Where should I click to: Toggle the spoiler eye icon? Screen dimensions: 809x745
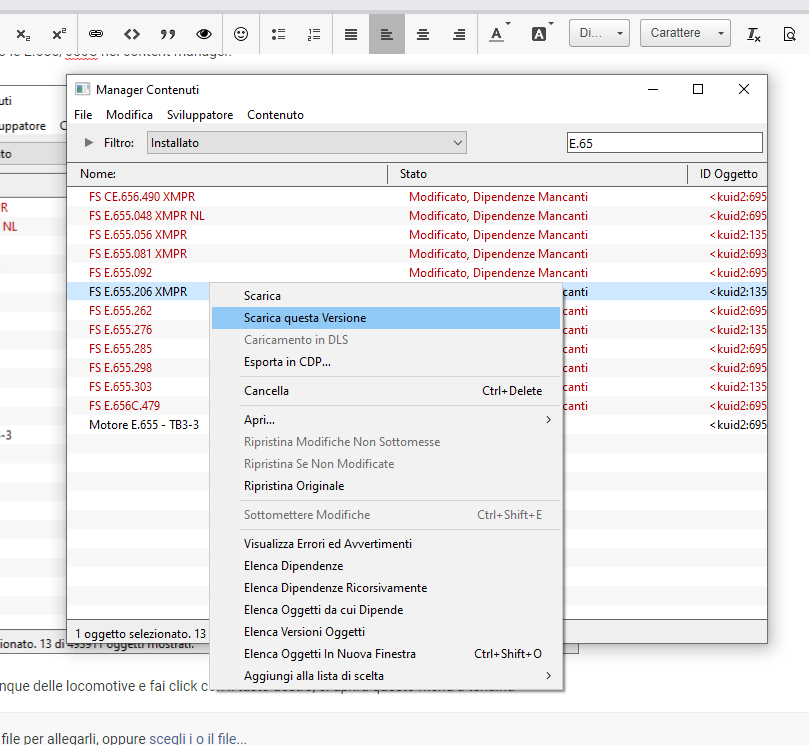coord(204,34)
